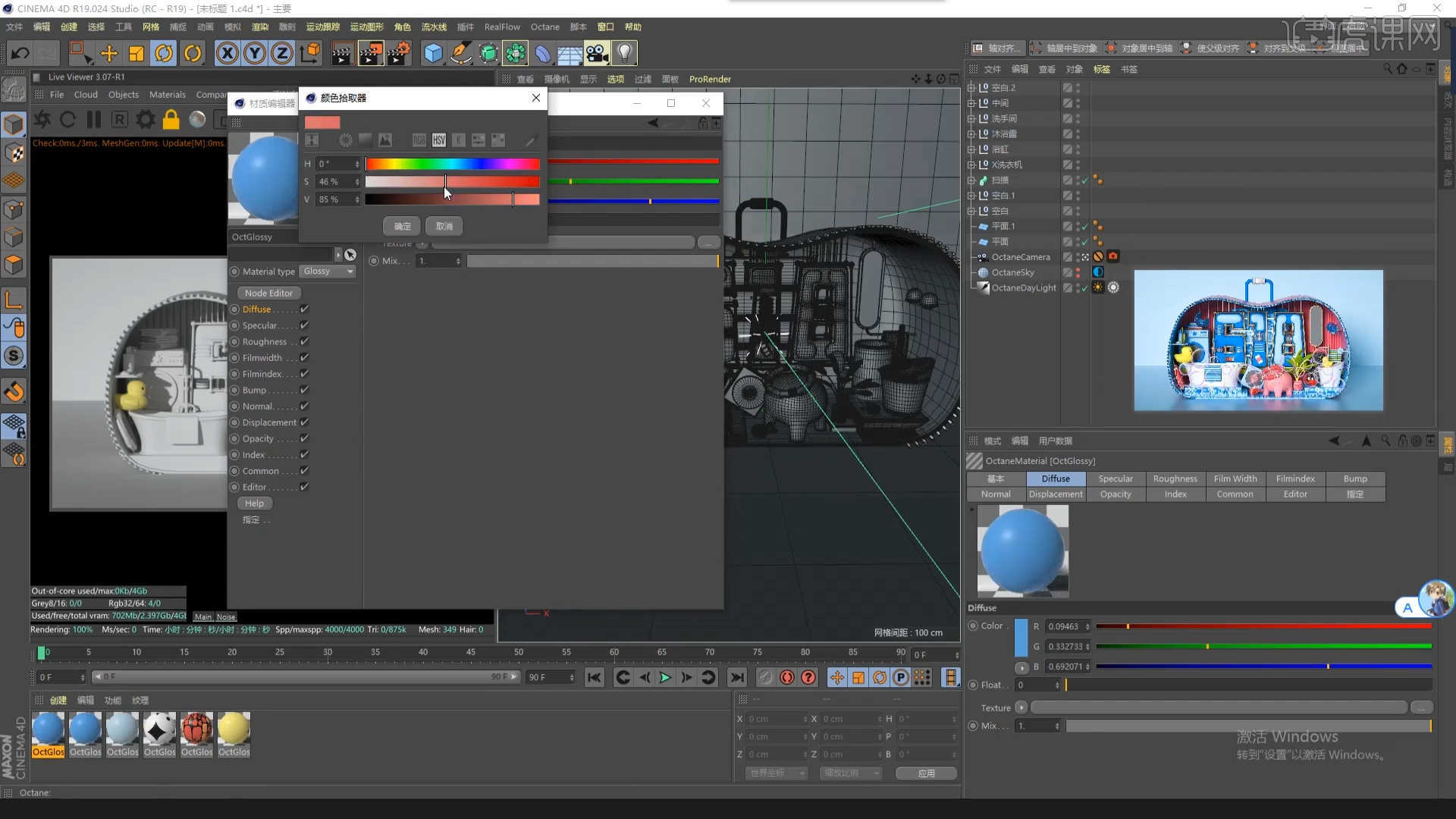Screen dimensions: 1456x819
Task: Open the Octane menu in the menu bar
Action: point(544,27)
